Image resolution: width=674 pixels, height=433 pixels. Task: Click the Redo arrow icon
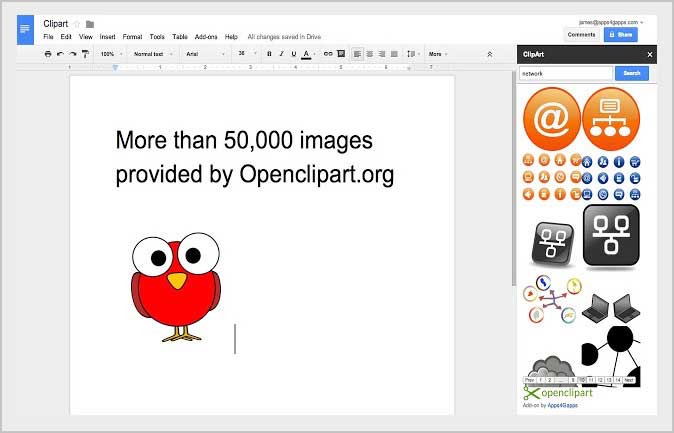tap(73, 54)
